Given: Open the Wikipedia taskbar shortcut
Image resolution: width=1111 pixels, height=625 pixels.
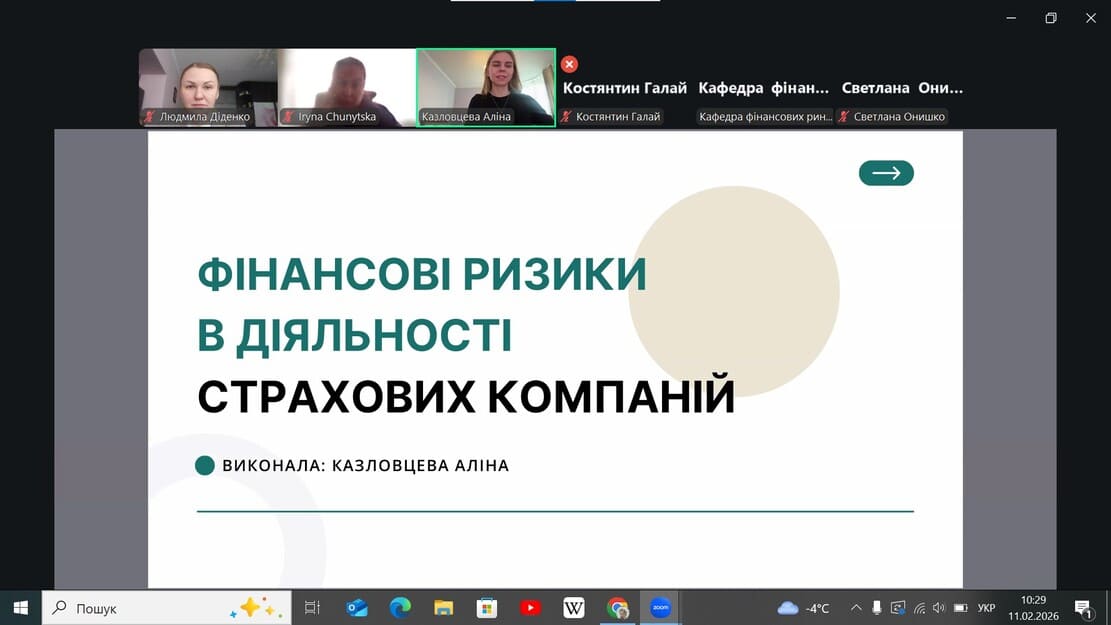Looking at the screenshot, I should click(574, 607).
